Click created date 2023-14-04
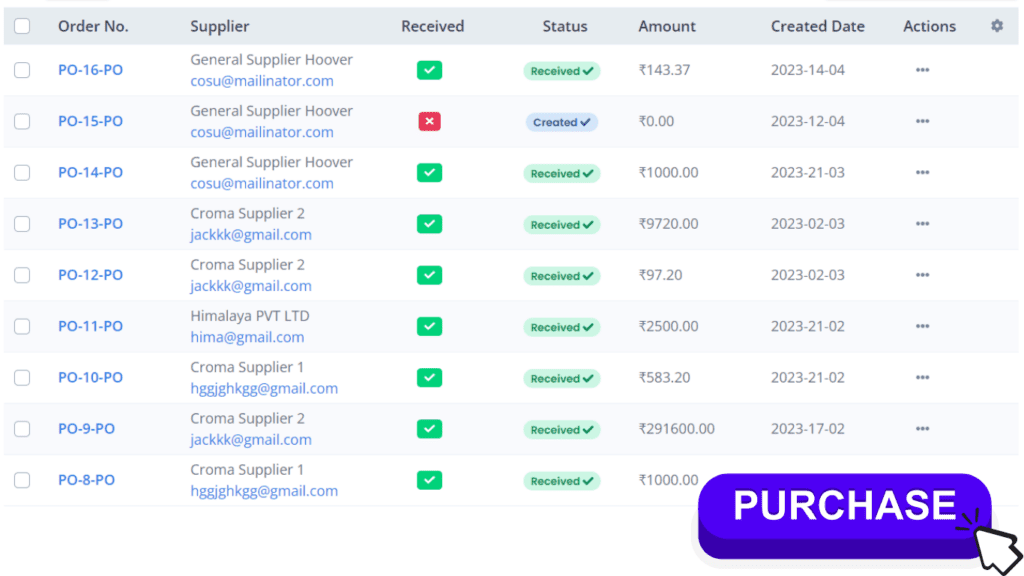This screenshot has width=1024, height=576. click(x=808, y=70)
